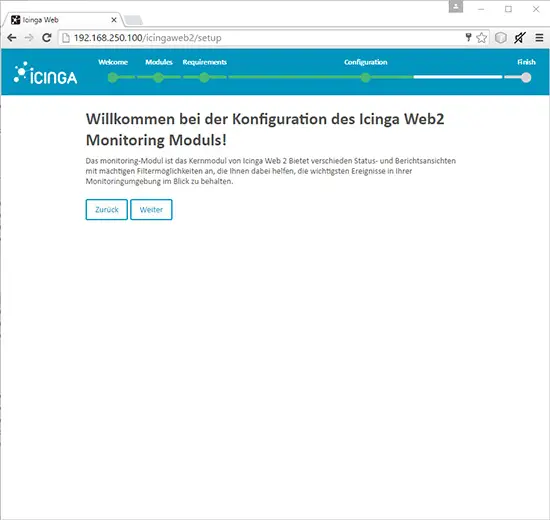The height and width of the screenshot is (520, 550).
Task: Go to the Welcome wizard step
Action: pos(113,62)
